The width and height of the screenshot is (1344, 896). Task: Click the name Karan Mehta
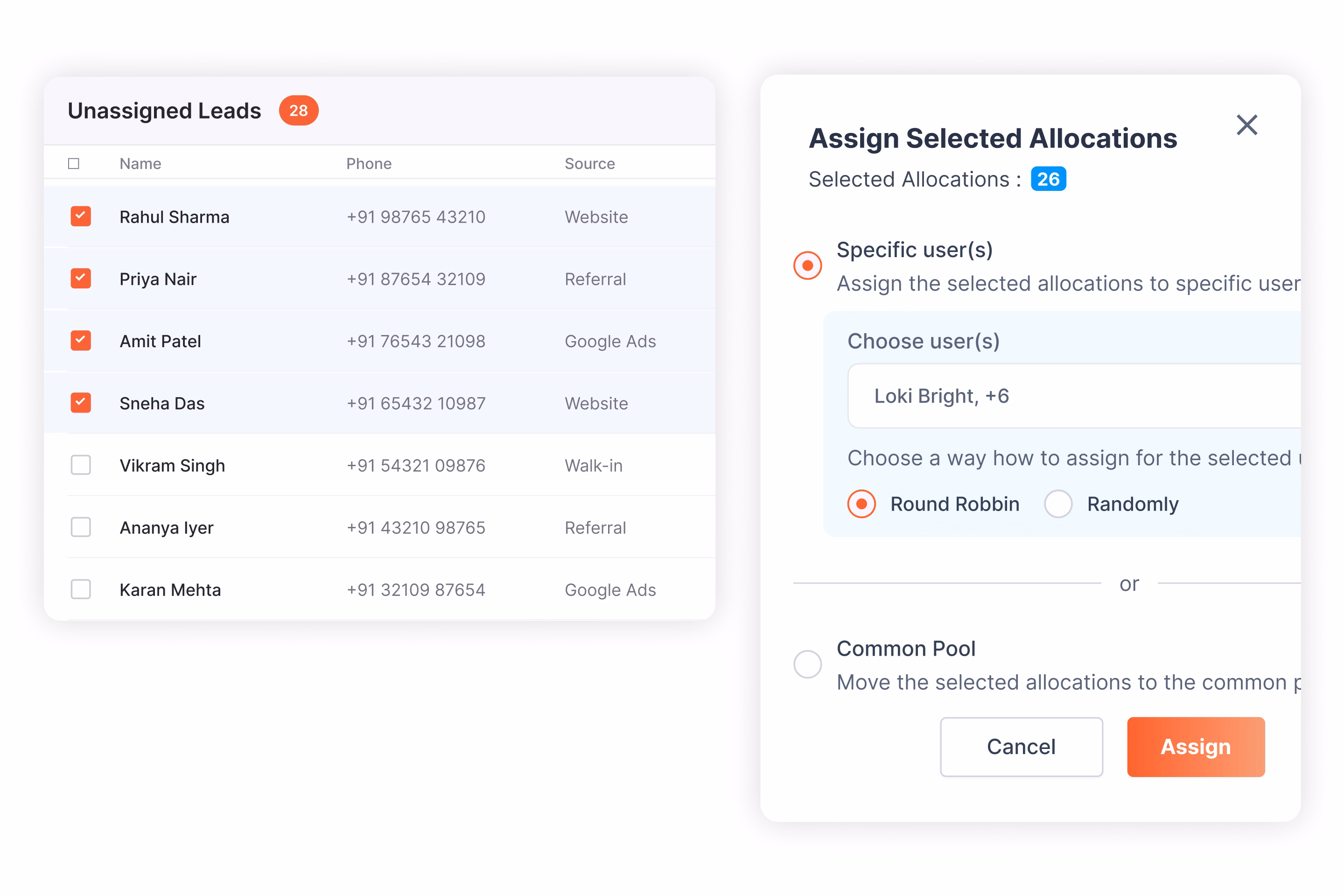pyautogui.click(x=170, y=590)
